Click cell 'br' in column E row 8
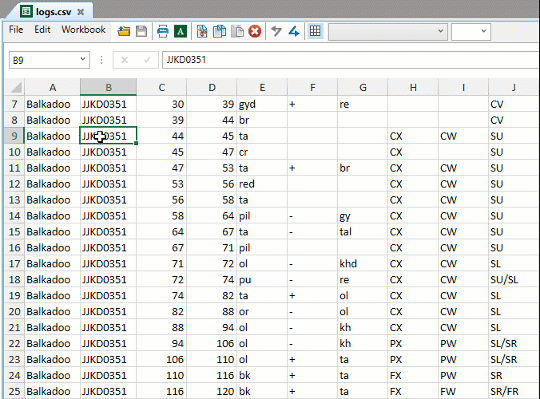Image resolution: width=540 pixels, height=399 pixels. [262, 120]
